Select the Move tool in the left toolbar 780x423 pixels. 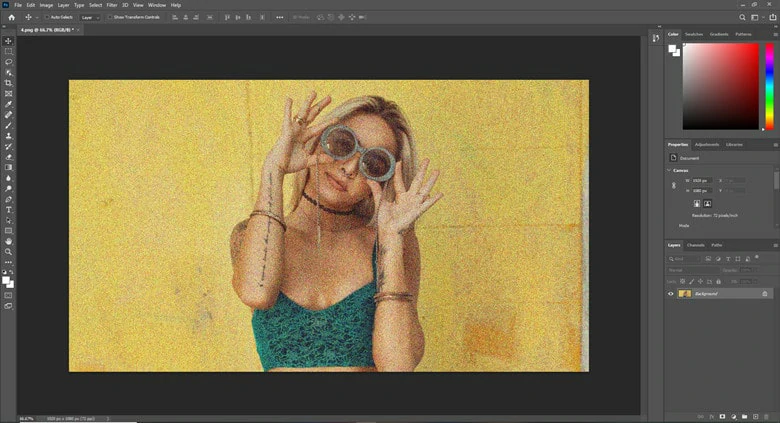click(8, 41)
